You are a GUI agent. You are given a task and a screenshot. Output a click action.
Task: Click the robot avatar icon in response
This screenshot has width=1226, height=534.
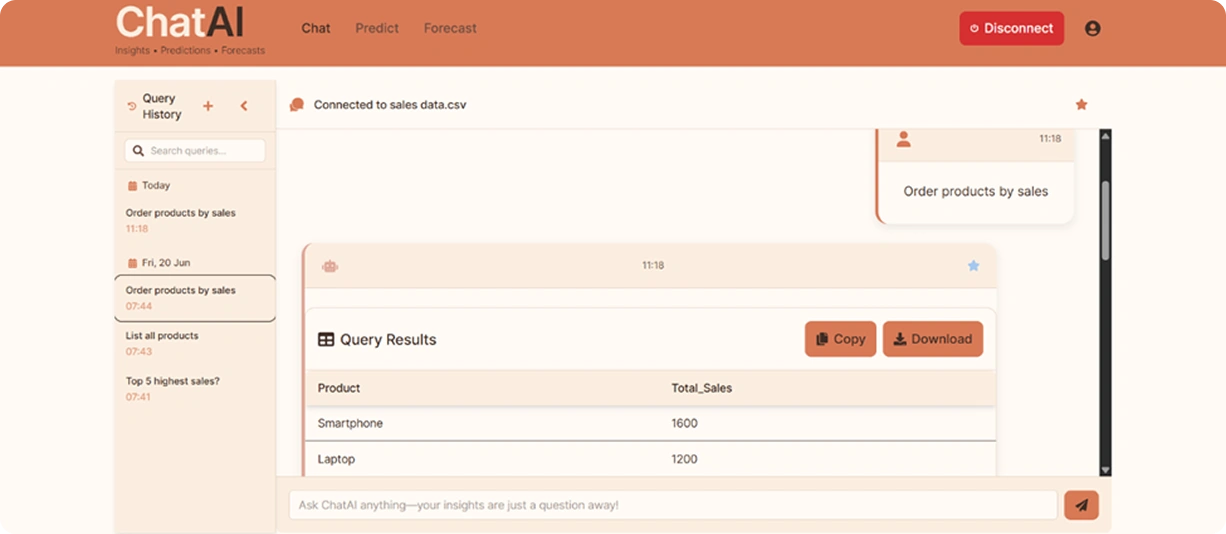pyautogui.click(x=330, y=266)
